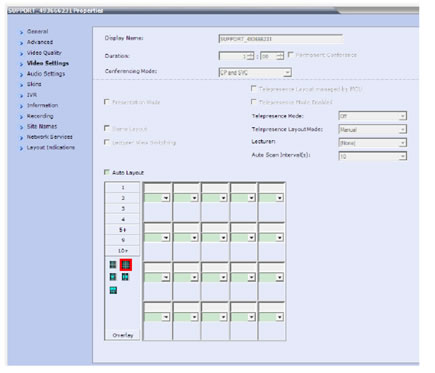This screenshot has width=435, height=373.
Task: Toggle the Presentation Mode checkbox
Action: point(107,102)
